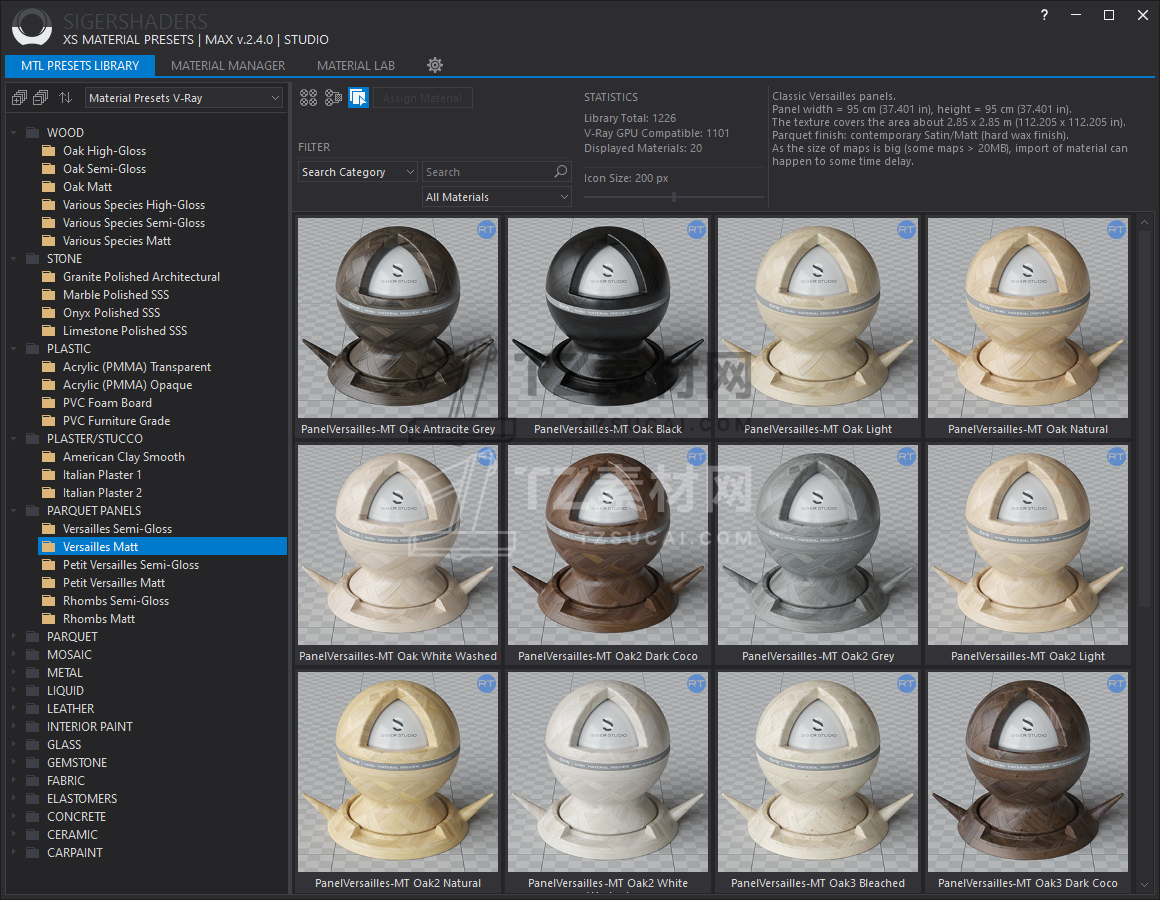Collapse the STONE category arrow
The image size is (1160, 900).
(14, 259)
